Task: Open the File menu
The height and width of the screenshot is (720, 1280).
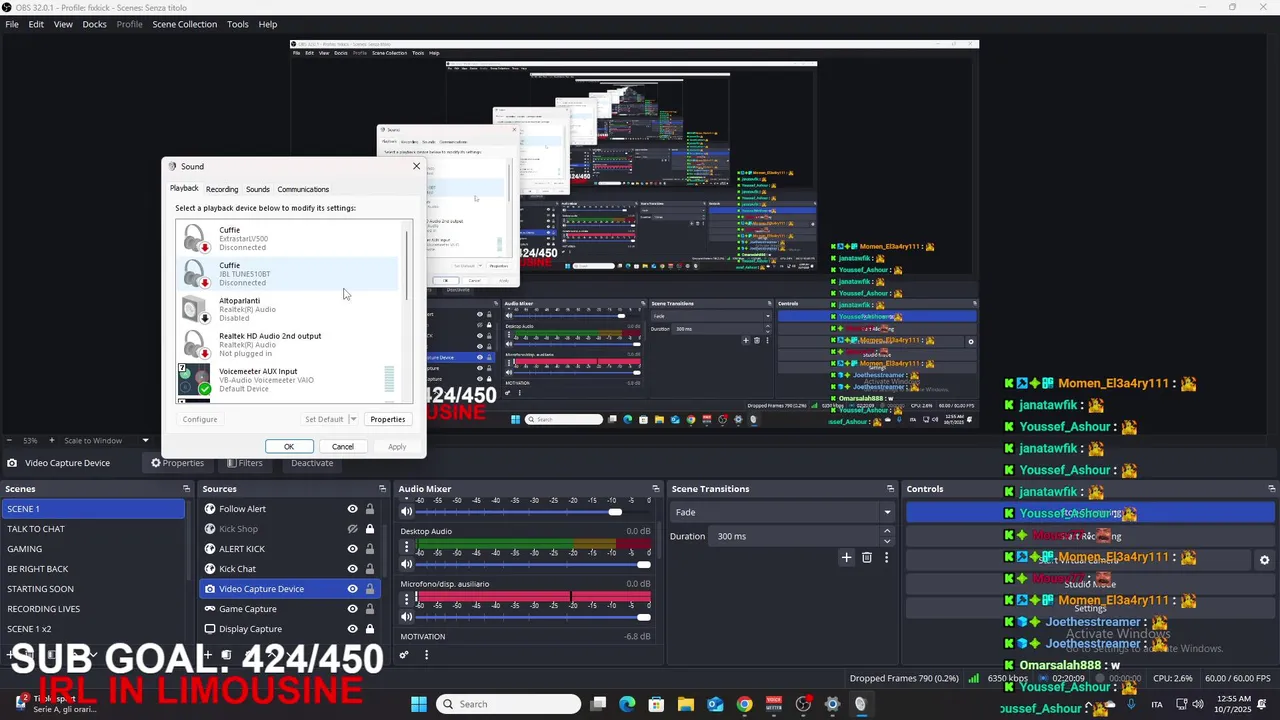Action: tap(12, 24)
